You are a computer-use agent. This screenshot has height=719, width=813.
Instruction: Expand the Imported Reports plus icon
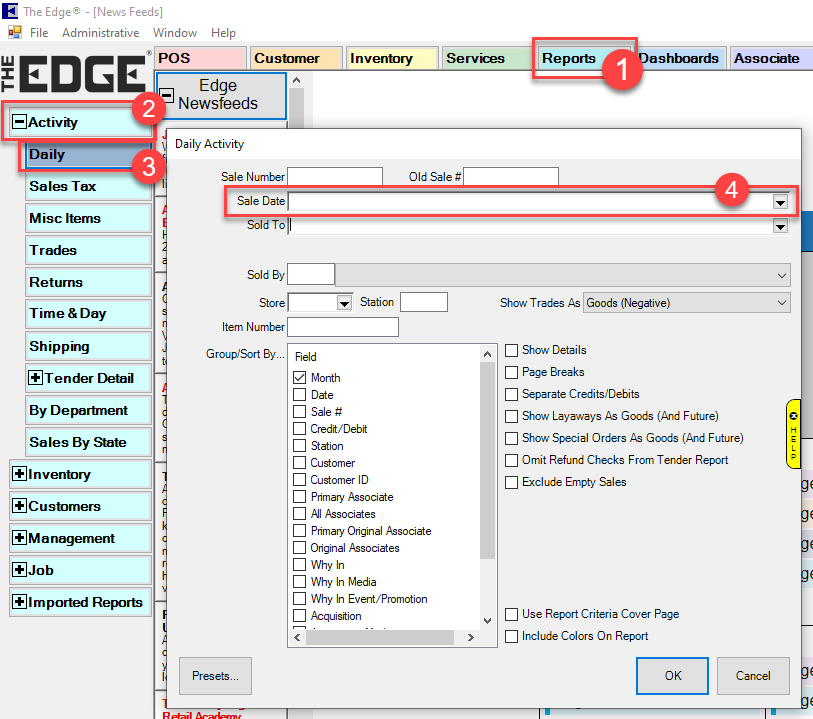click(19, 602)
